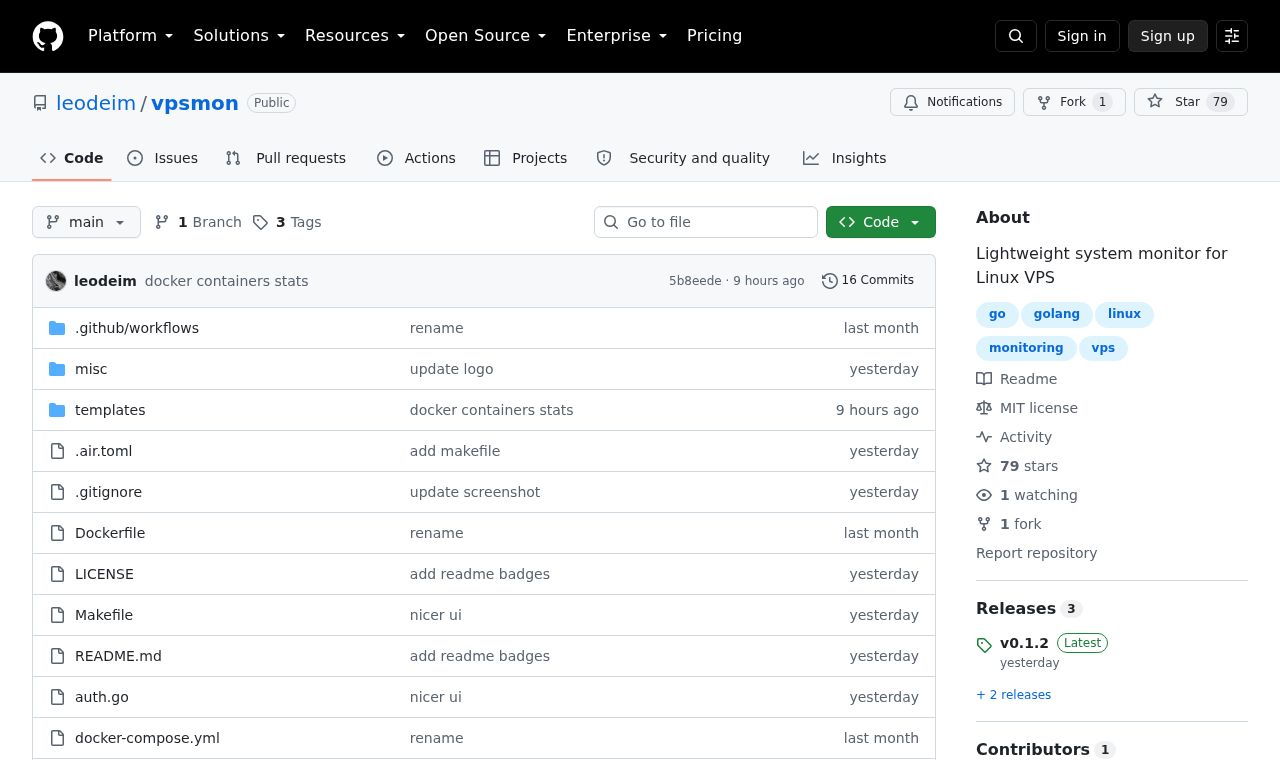This screenshot has width=1280, height=760.
Task: Switch to the Issues tab
Action: (163, 158)
